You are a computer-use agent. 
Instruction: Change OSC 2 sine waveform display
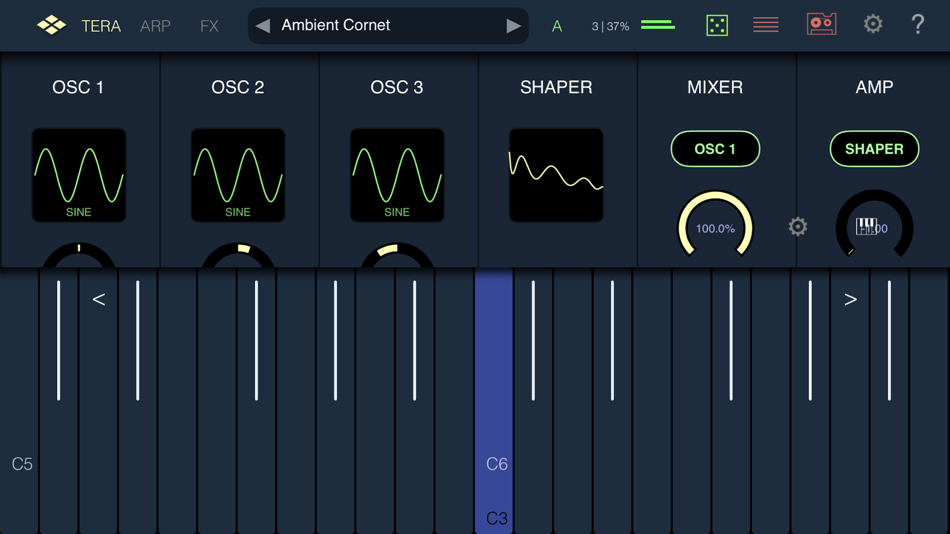238,175
